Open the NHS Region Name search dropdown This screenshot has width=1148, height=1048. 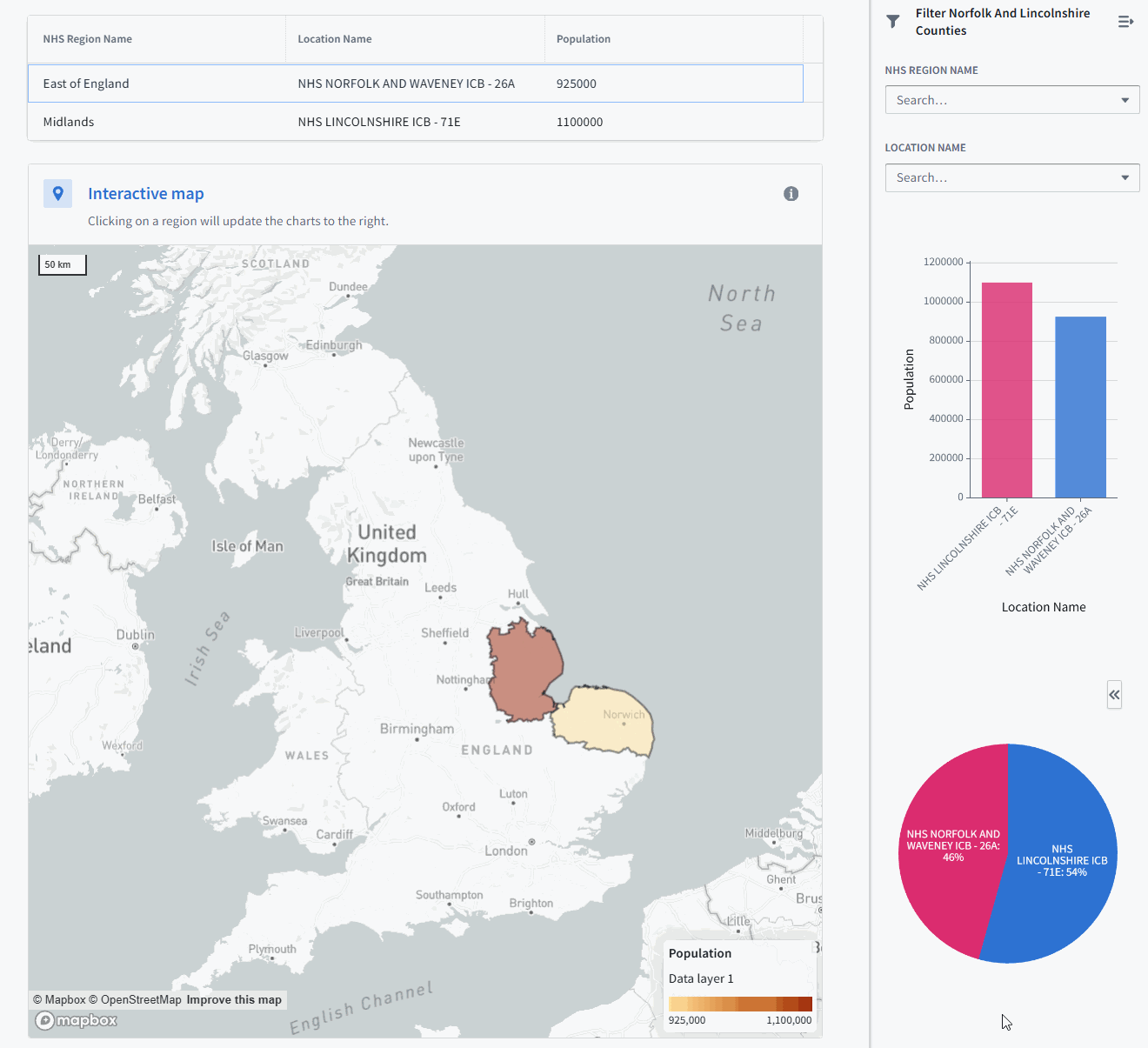click(1011, 99)
